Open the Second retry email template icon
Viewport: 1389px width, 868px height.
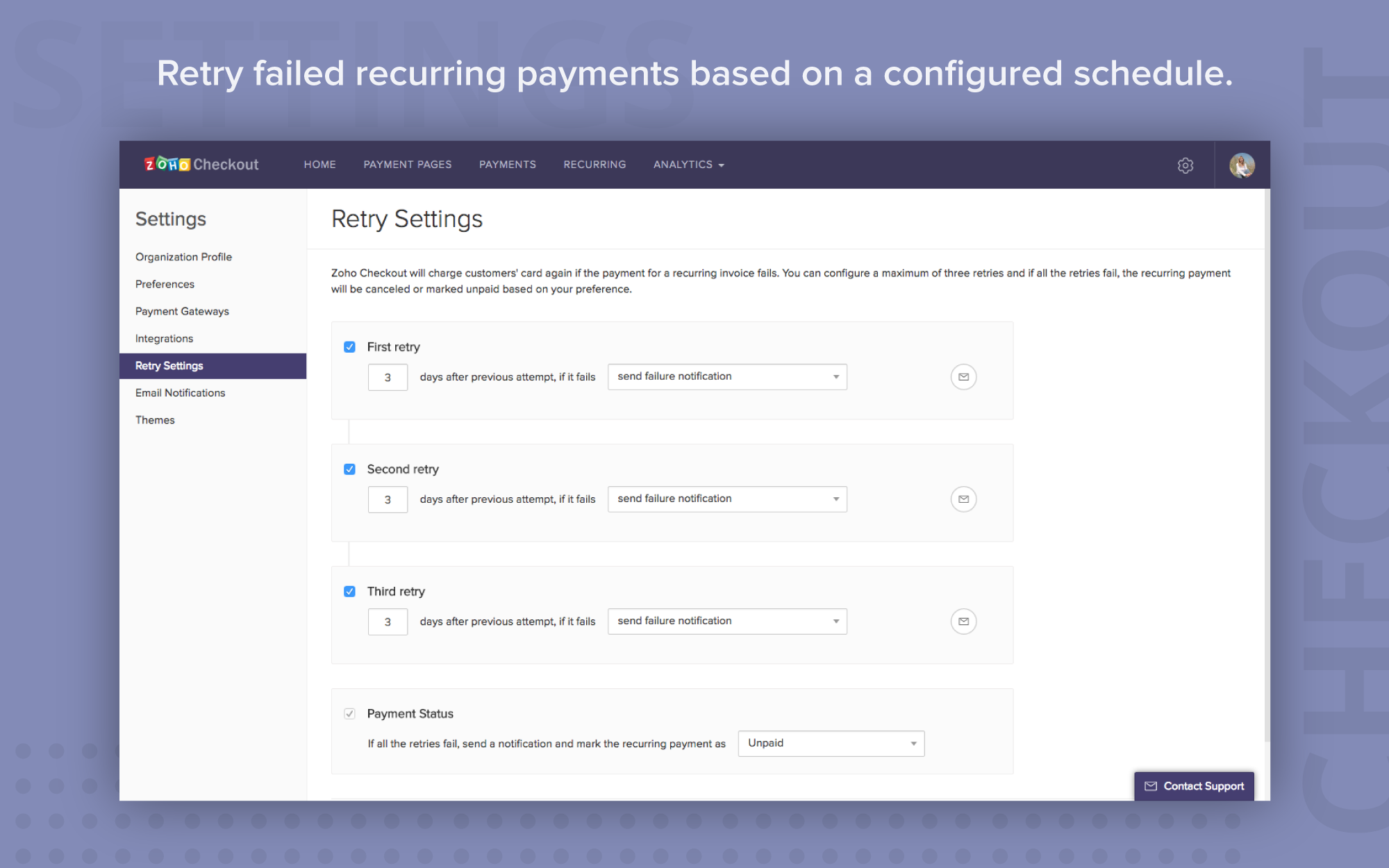963,499
